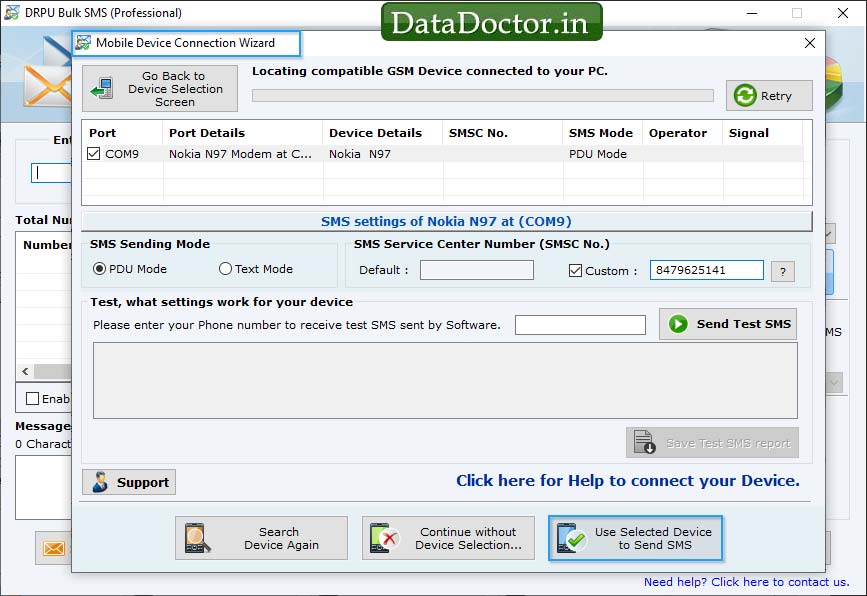Close the Mobile Device Connection Wizard
867x596 pixels.
click(x=810, y=43)
